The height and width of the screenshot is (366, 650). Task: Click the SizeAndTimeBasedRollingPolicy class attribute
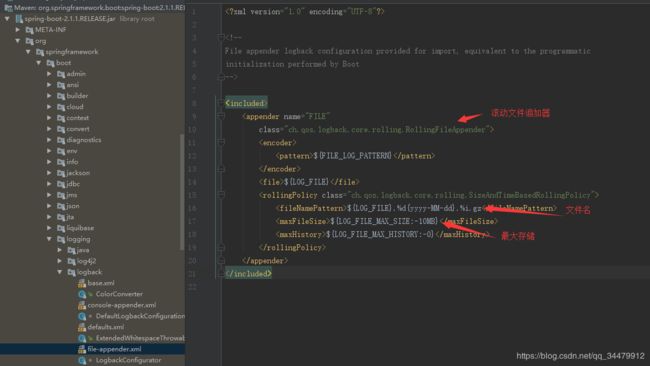[471, 195]
